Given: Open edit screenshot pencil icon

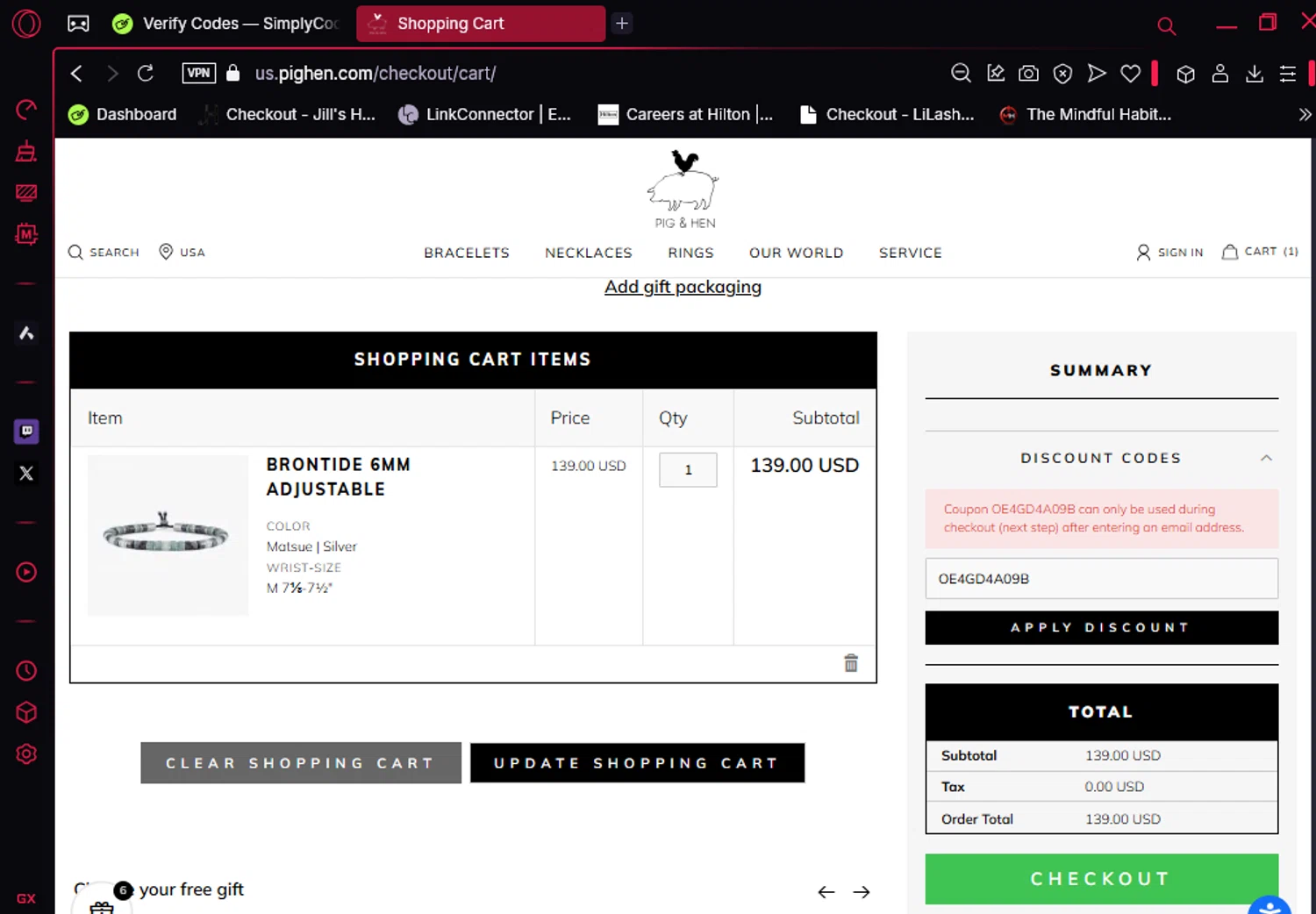Looking at the screenshot, I should click(996, 74).
